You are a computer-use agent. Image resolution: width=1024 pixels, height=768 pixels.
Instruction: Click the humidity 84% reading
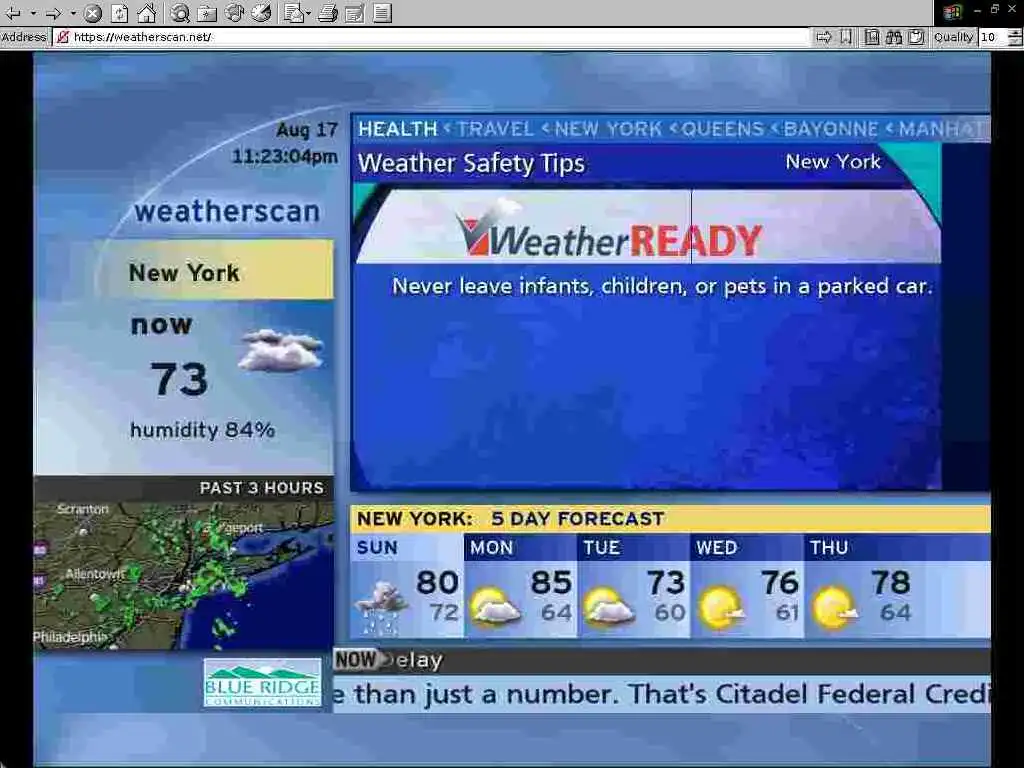pos(202,430)
